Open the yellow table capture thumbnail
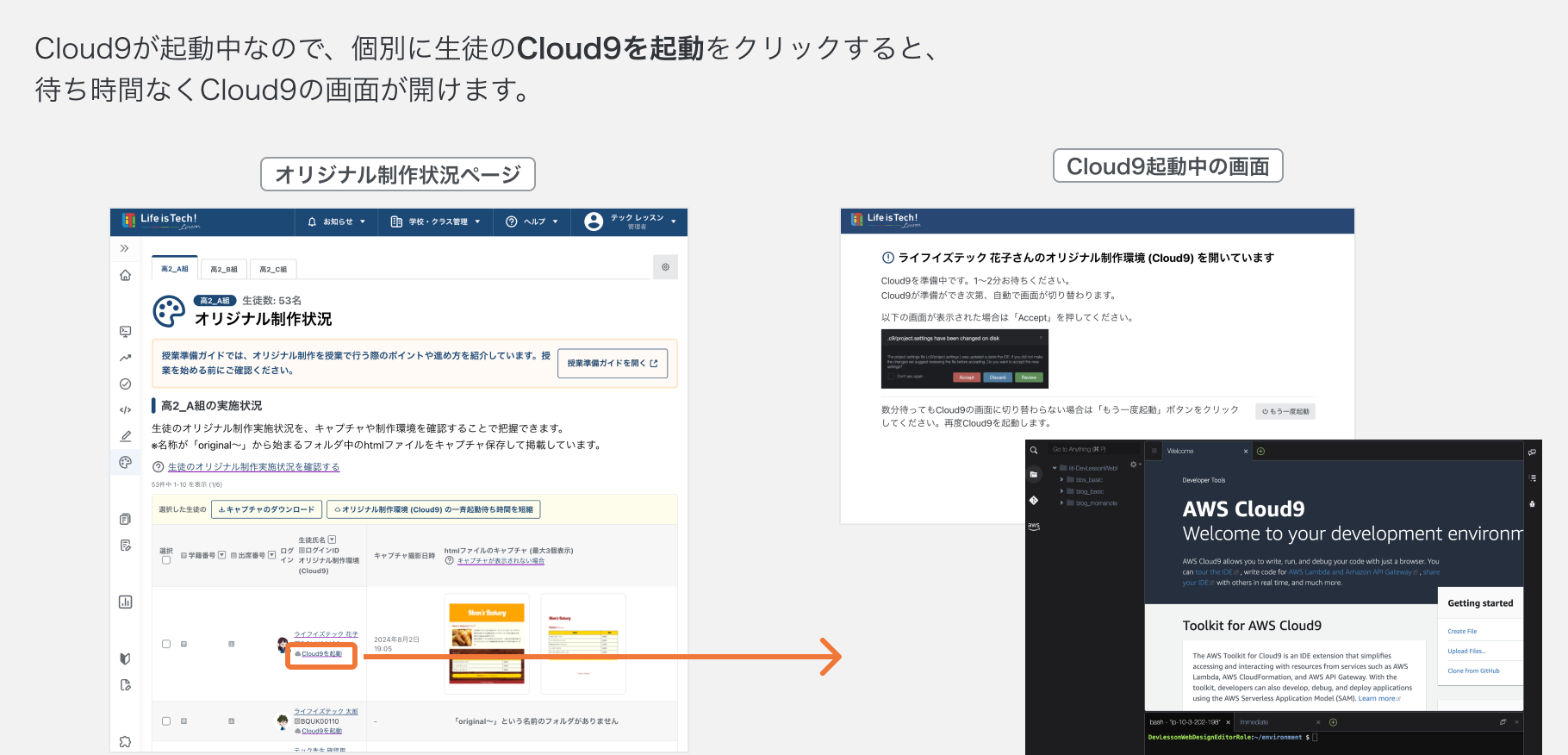The width and height of the screenshot is (1568, 755). (583, 644)
